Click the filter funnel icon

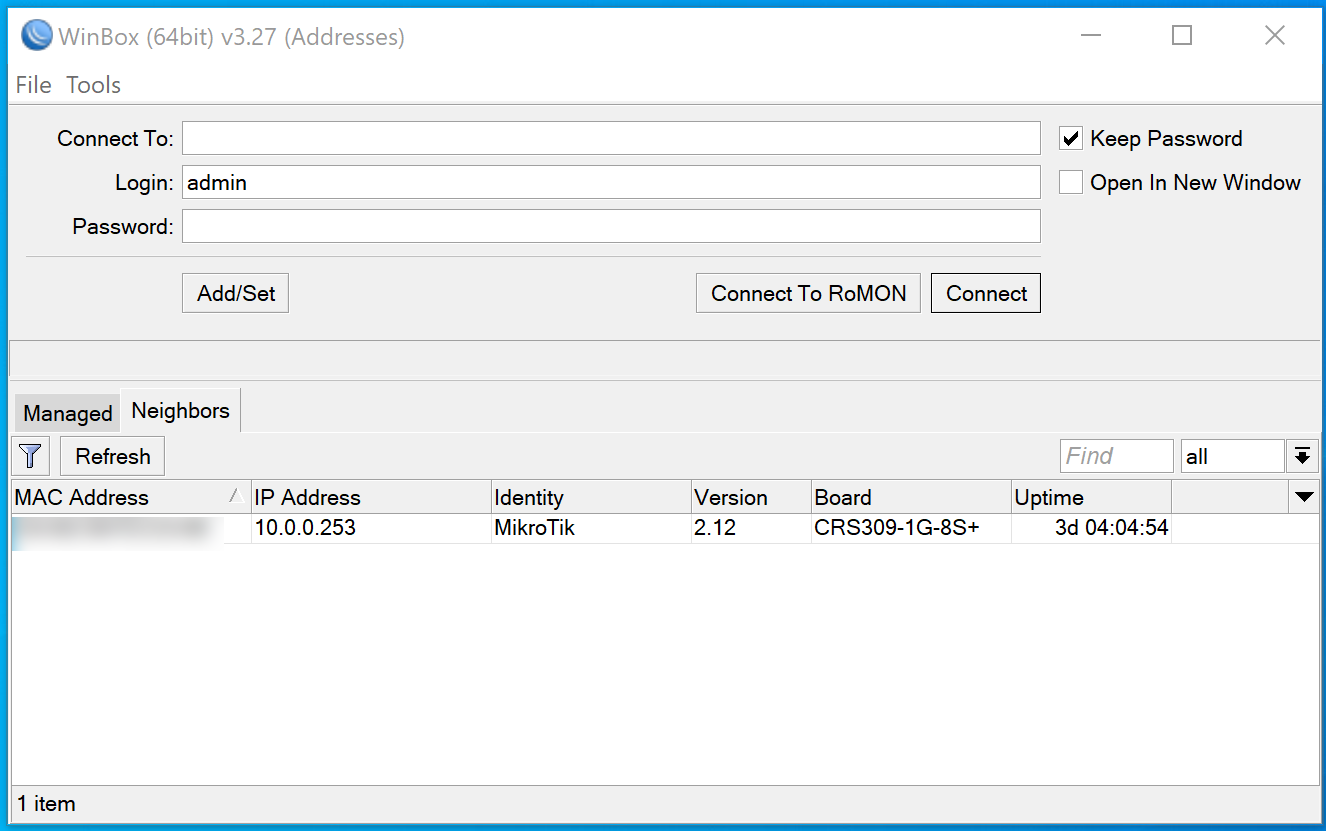[x=30, y=455]
